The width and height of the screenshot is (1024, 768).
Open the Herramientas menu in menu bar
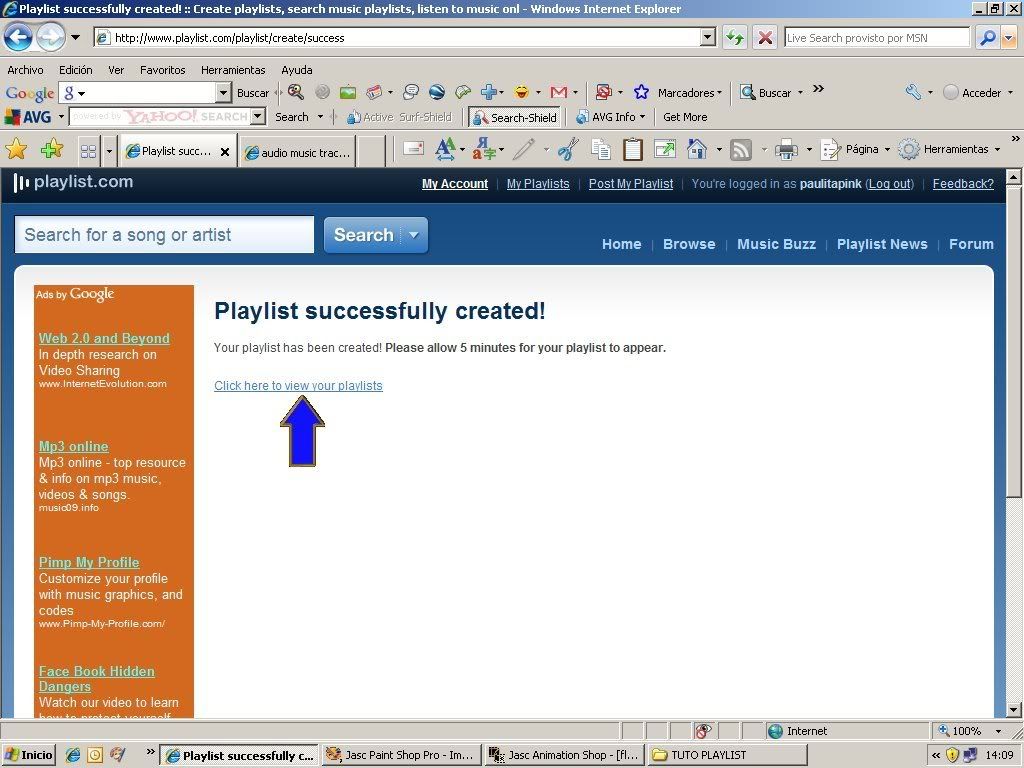pyautogui.click(x=233, y=70)
